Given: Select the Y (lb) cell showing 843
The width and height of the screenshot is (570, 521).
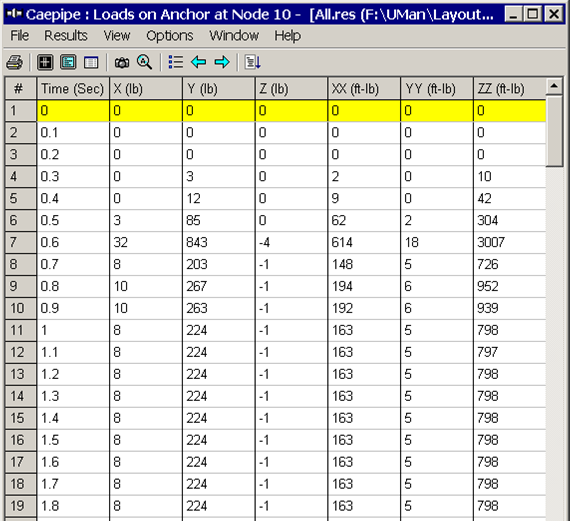Looking at the screenshot, I should point(218,242).
